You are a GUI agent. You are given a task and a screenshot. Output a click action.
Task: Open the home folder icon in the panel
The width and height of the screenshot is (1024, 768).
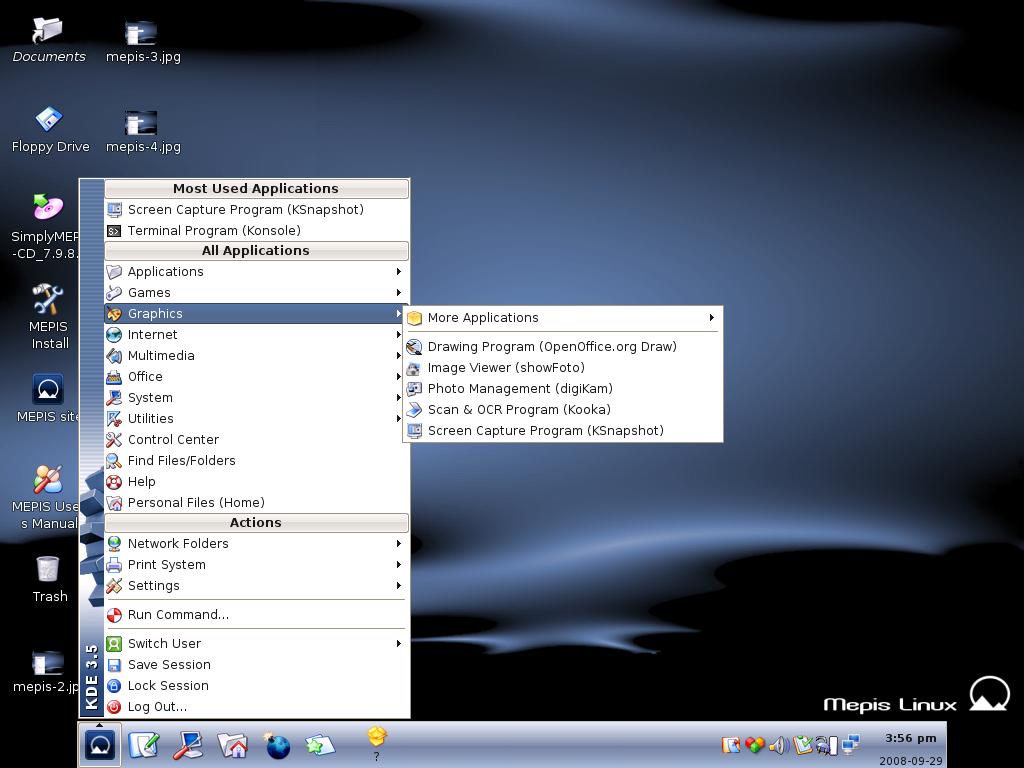click(x=232, y=745)
